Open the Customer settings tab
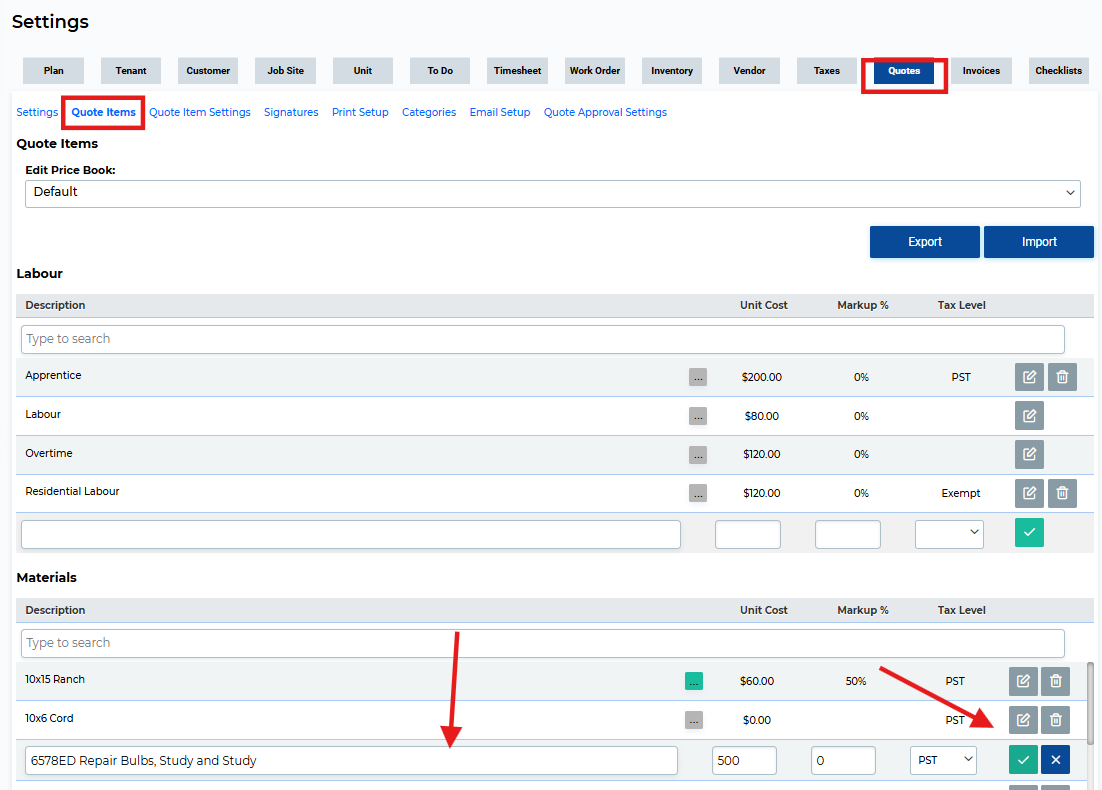This screenshot has height=790, width=1102. [x=208, y=71]
